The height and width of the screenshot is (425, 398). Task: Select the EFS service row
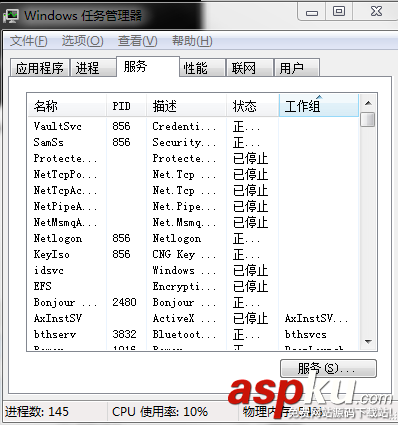coord(193,286)
